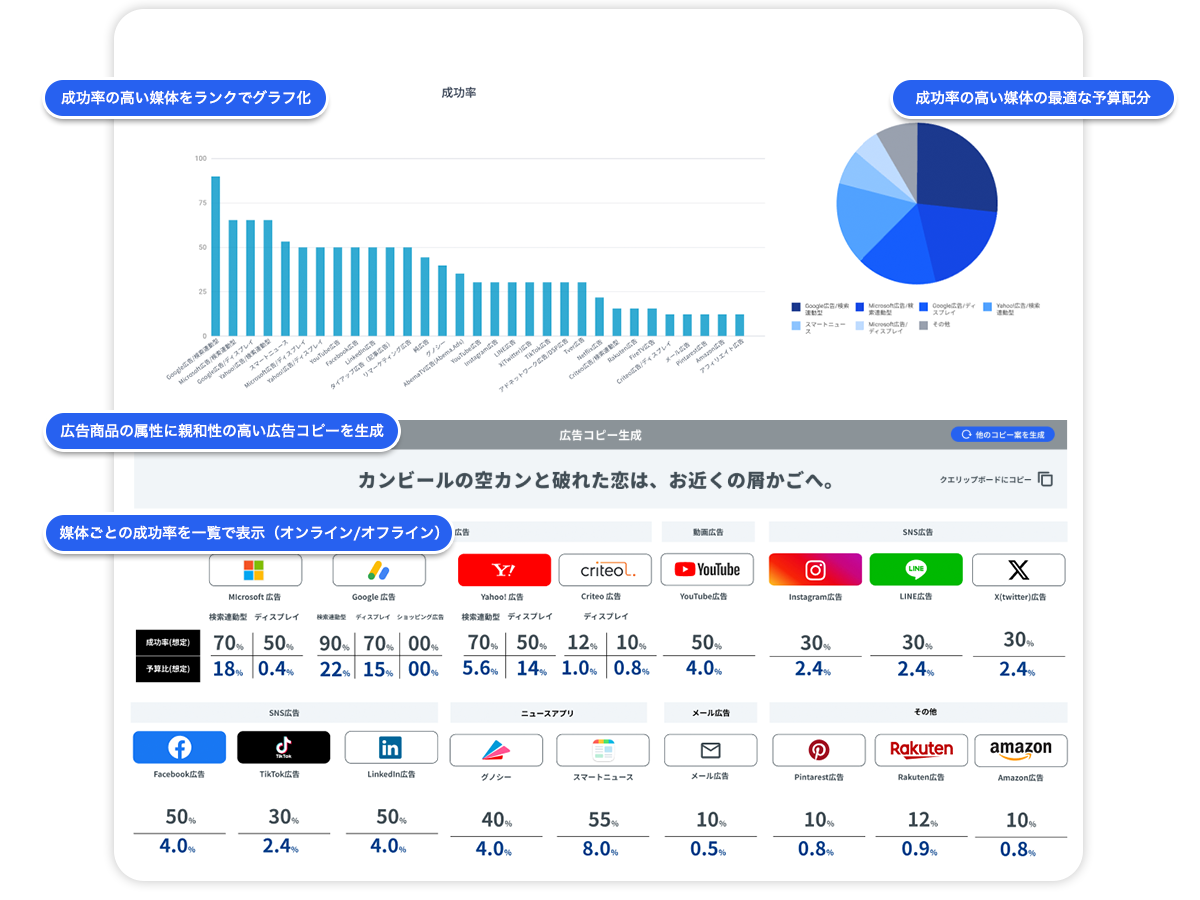This screenshot has height=900, width=1200.
Task: Click the Yahoo! advertising logo
Action: tap(504, 570)
